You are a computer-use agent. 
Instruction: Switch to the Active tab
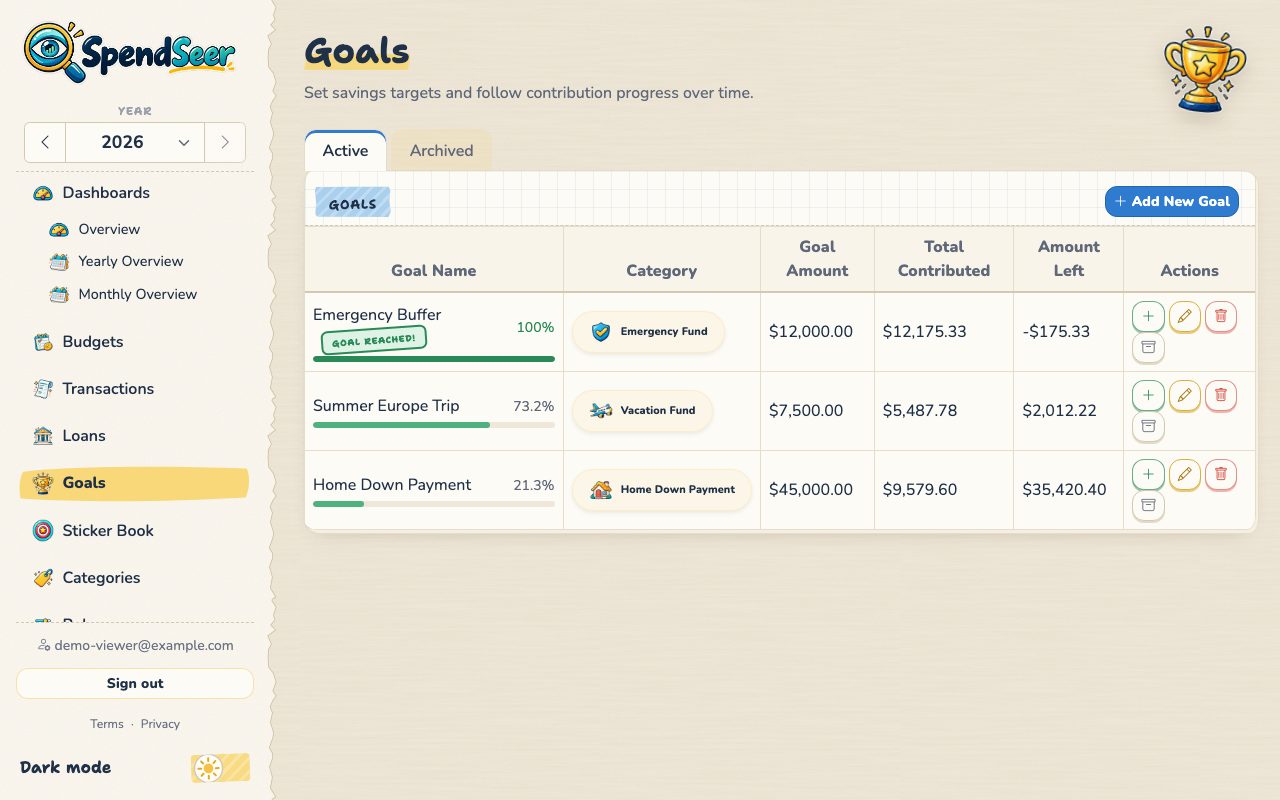(x=345, y=151)
